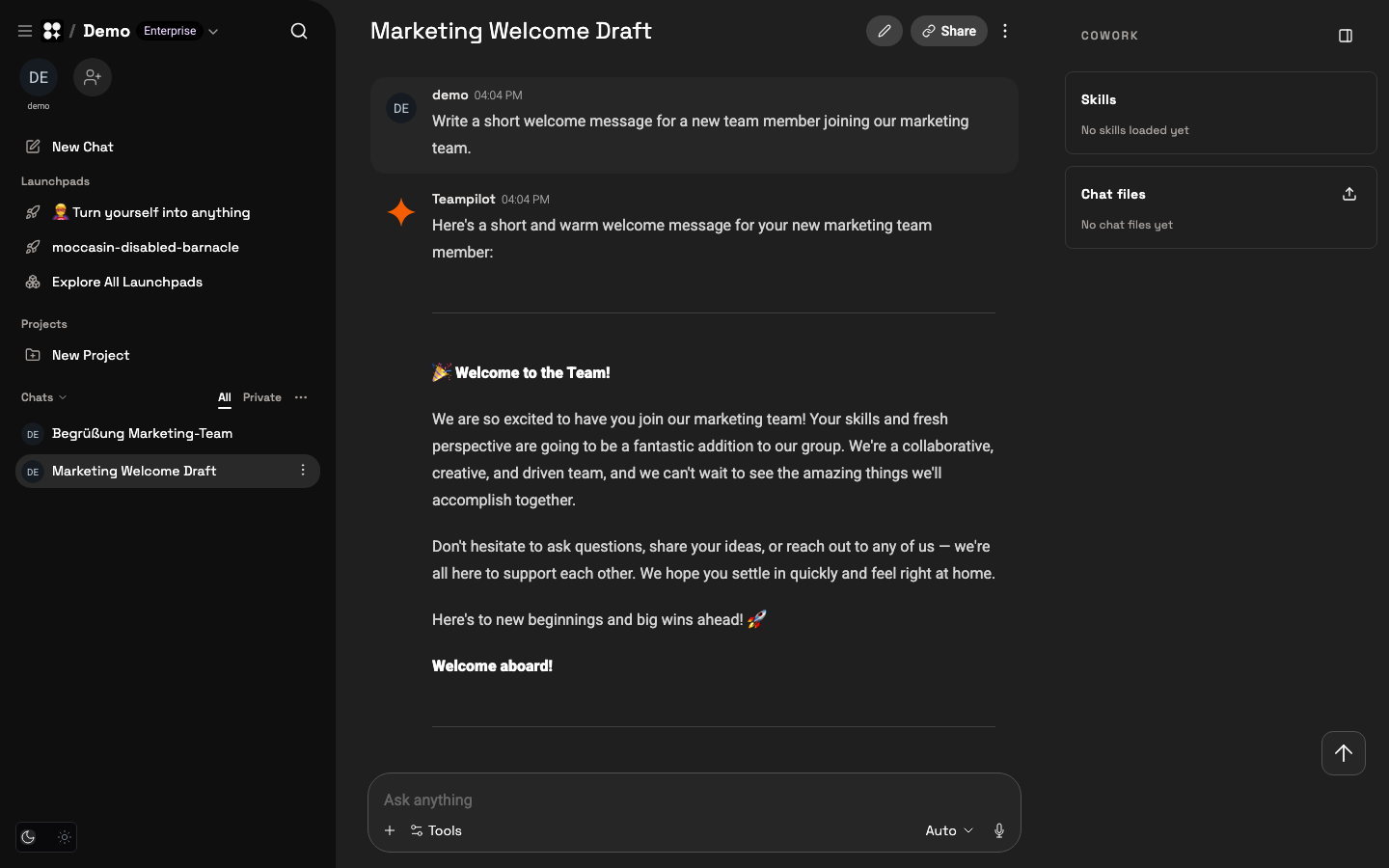The width and height of the screenshot is (1389, 868).
Task: Create a New Project
Action: click(x=168, y=355)
